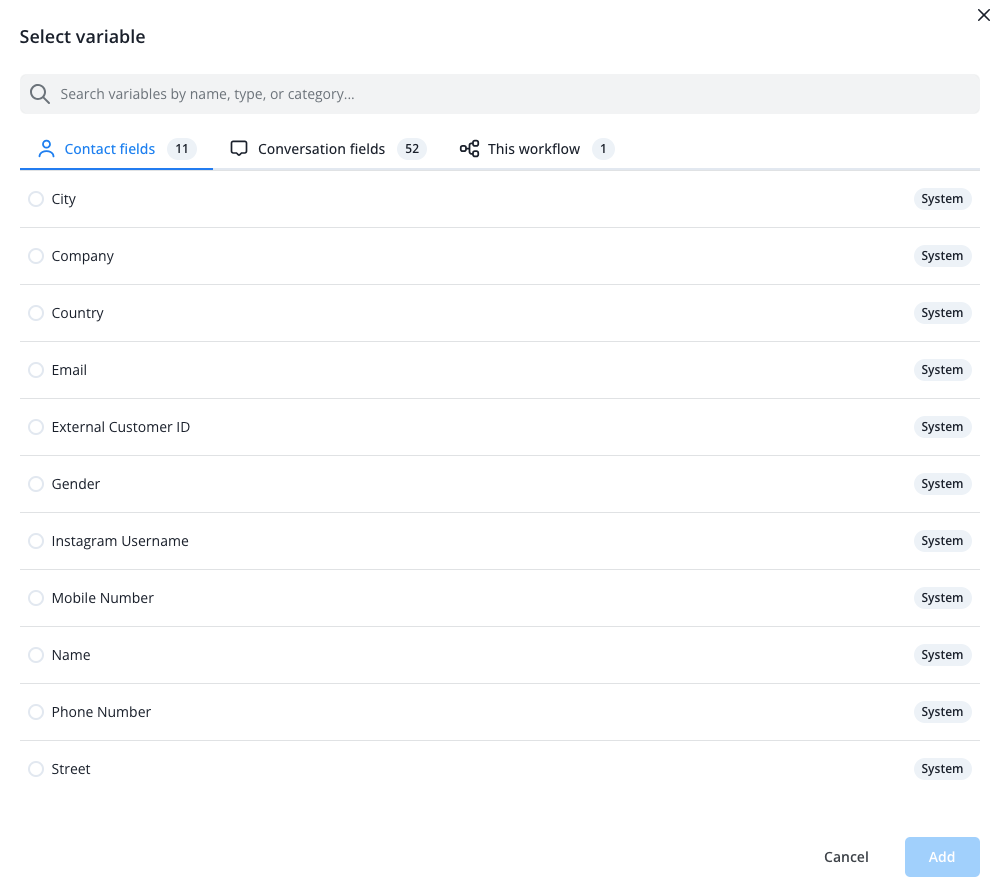Click the Cancel button

846,857
